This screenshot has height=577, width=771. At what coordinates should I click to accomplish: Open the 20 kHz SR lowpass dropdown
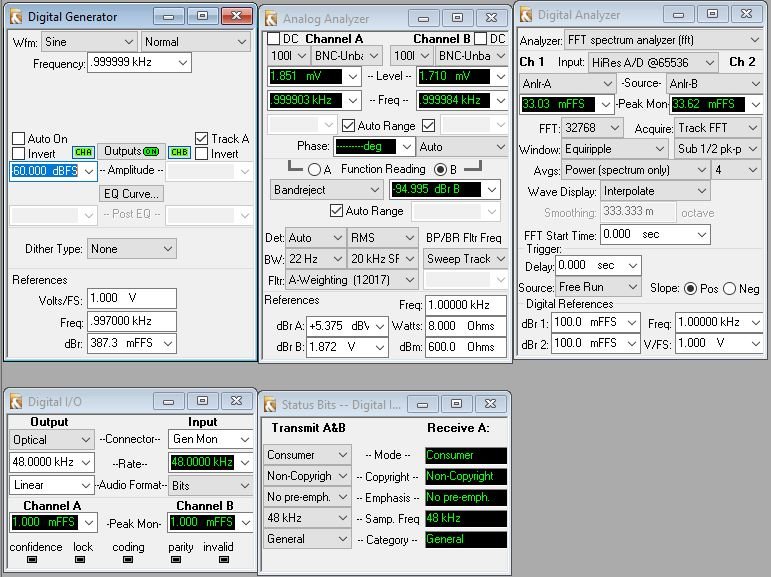click(383, 259)
